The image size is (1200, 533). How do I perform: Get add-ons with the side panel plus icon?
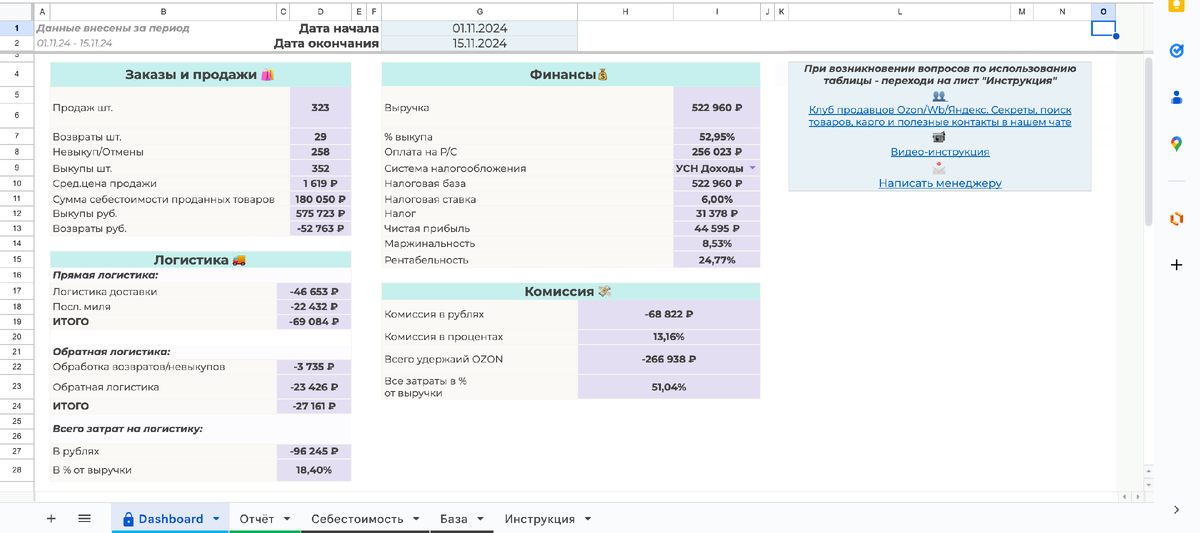click(1176, 265)
